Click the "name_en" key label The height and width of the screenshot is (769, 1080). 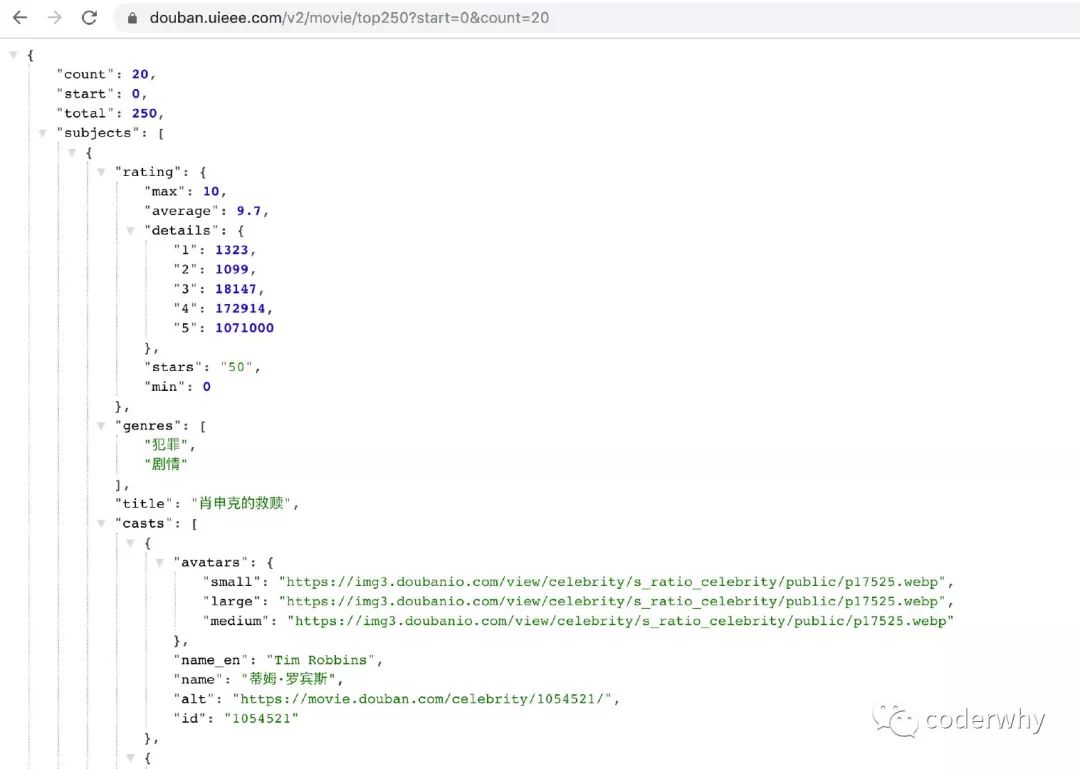click(x=211, y=660)
